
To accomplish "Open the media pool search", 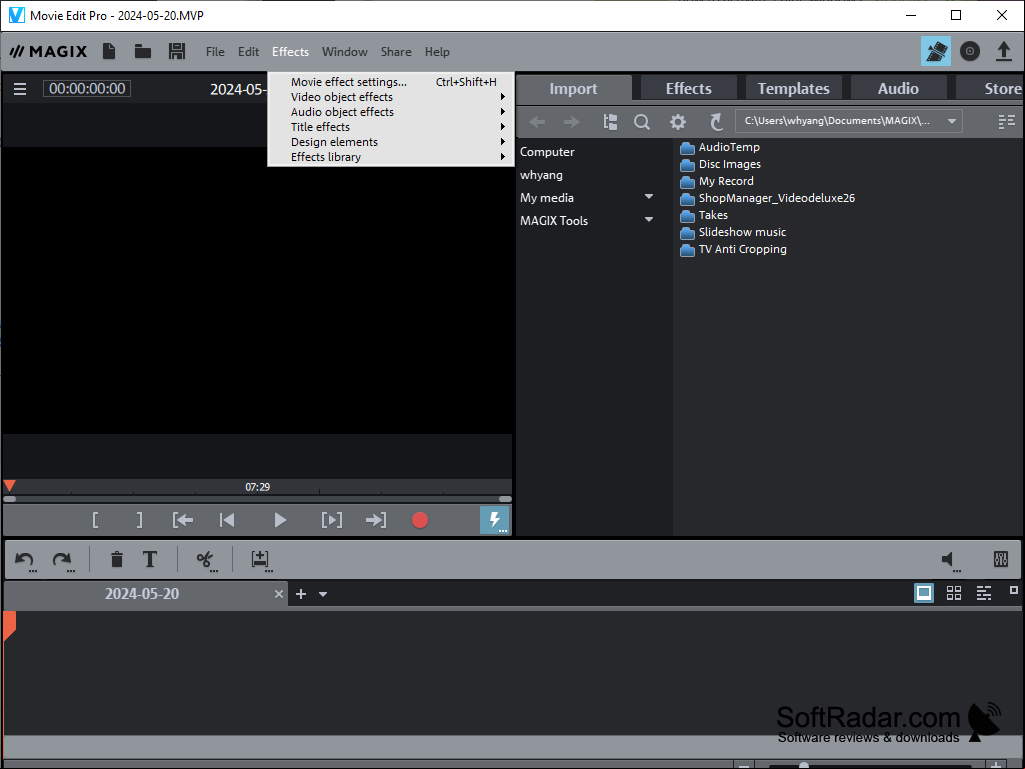I will pyautogui.click(x=642, y=122).
